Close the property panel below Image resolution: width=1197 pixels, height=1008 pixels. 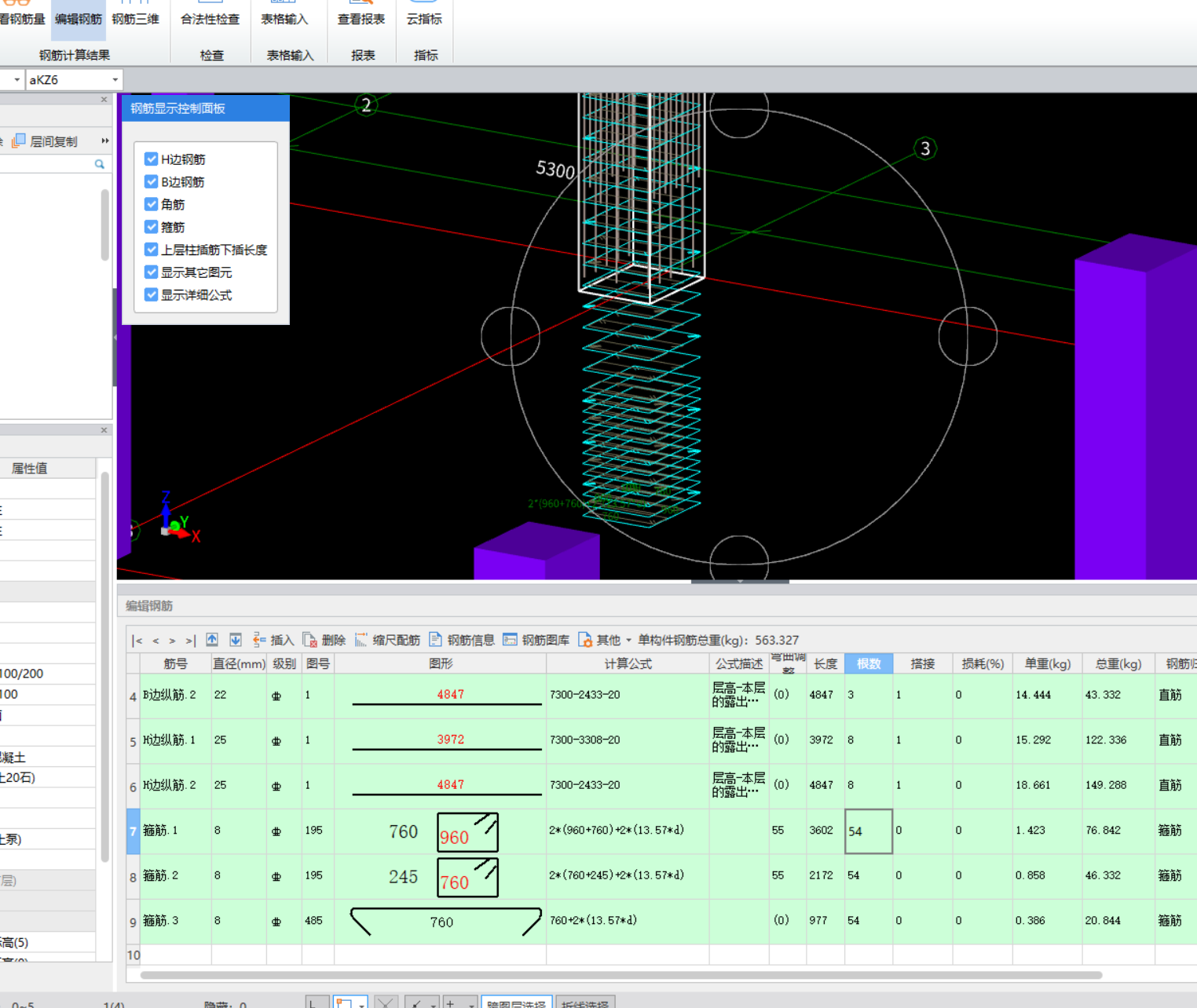[x=104, y=430]
